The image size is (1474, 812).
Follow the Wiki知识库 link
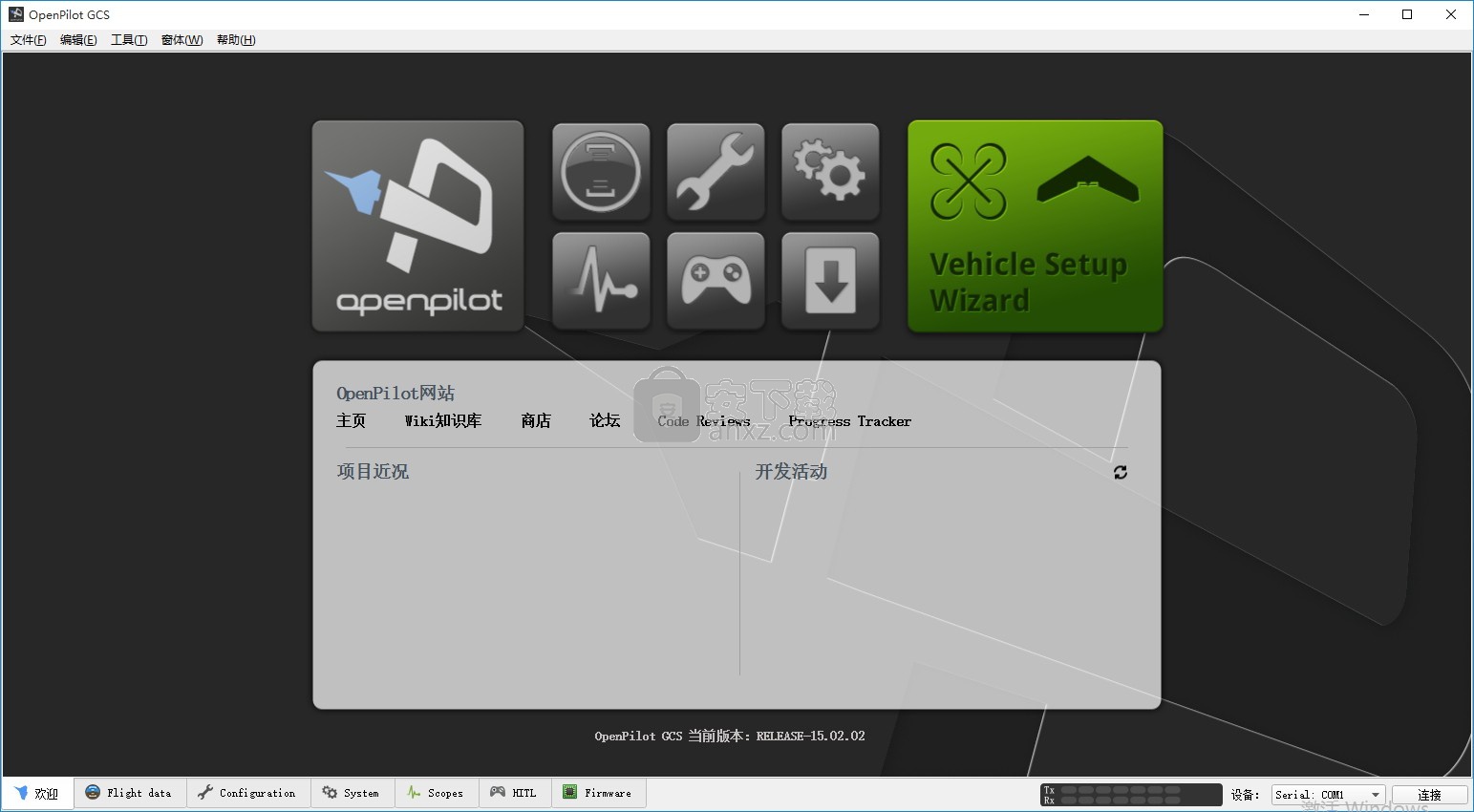443,420
